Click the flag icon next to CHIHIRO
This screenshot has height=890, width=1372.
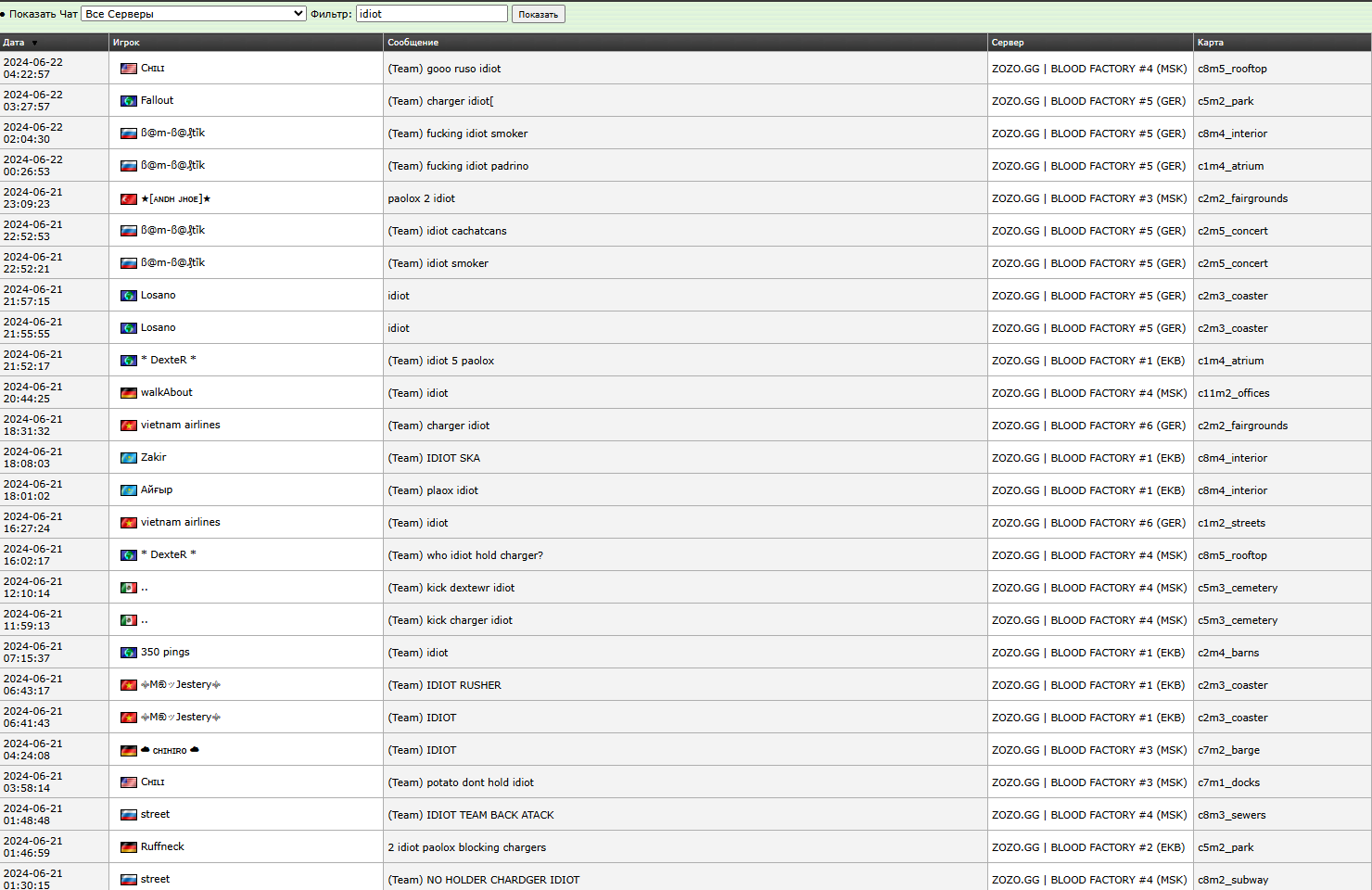pos(129,751)
